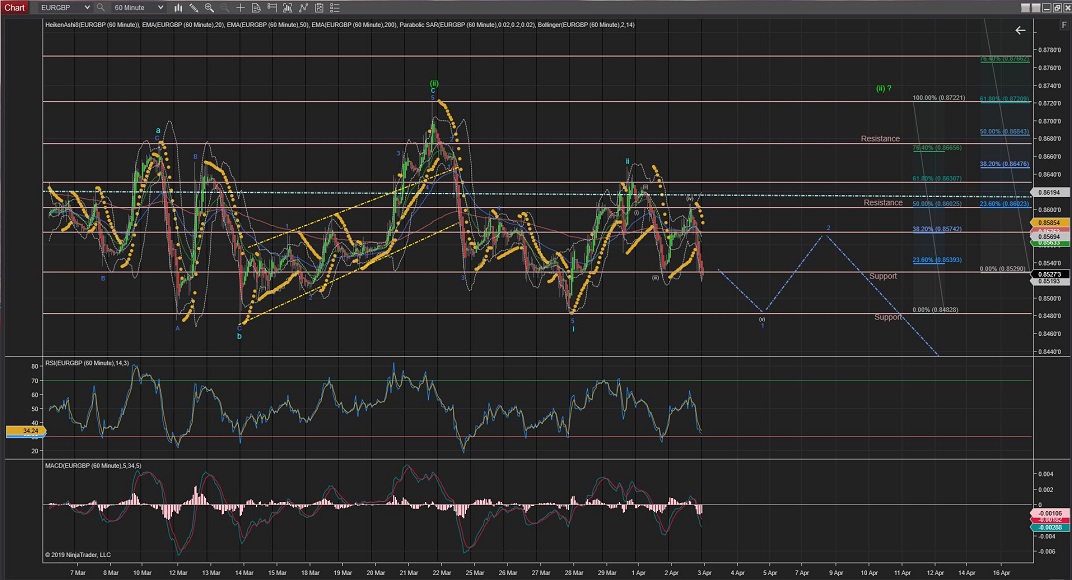Click the blue 61.80% (0.87209) Fibonacci label
The height and width of the screenshot is (580, 1072).
(x=1004, y=99)
